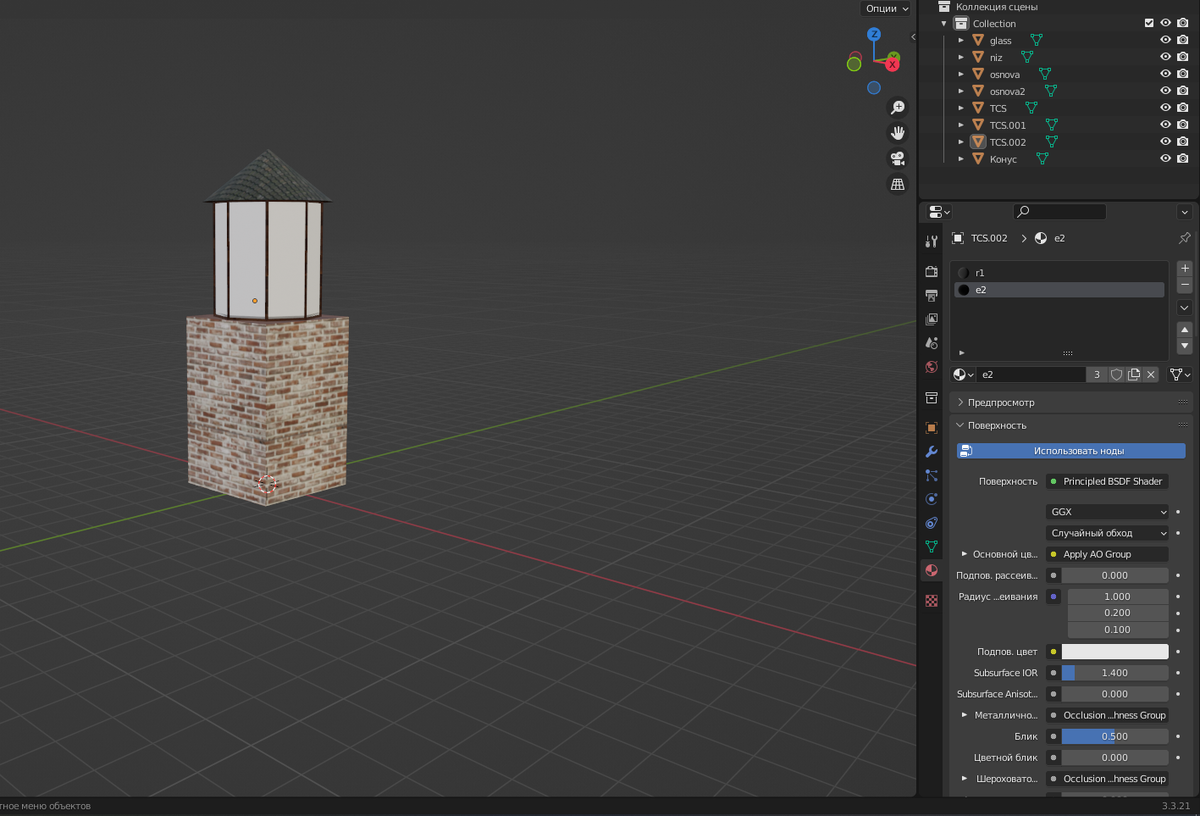
Task: Open the GGX distribution dropdown
Action: [x=1107, y=512]
